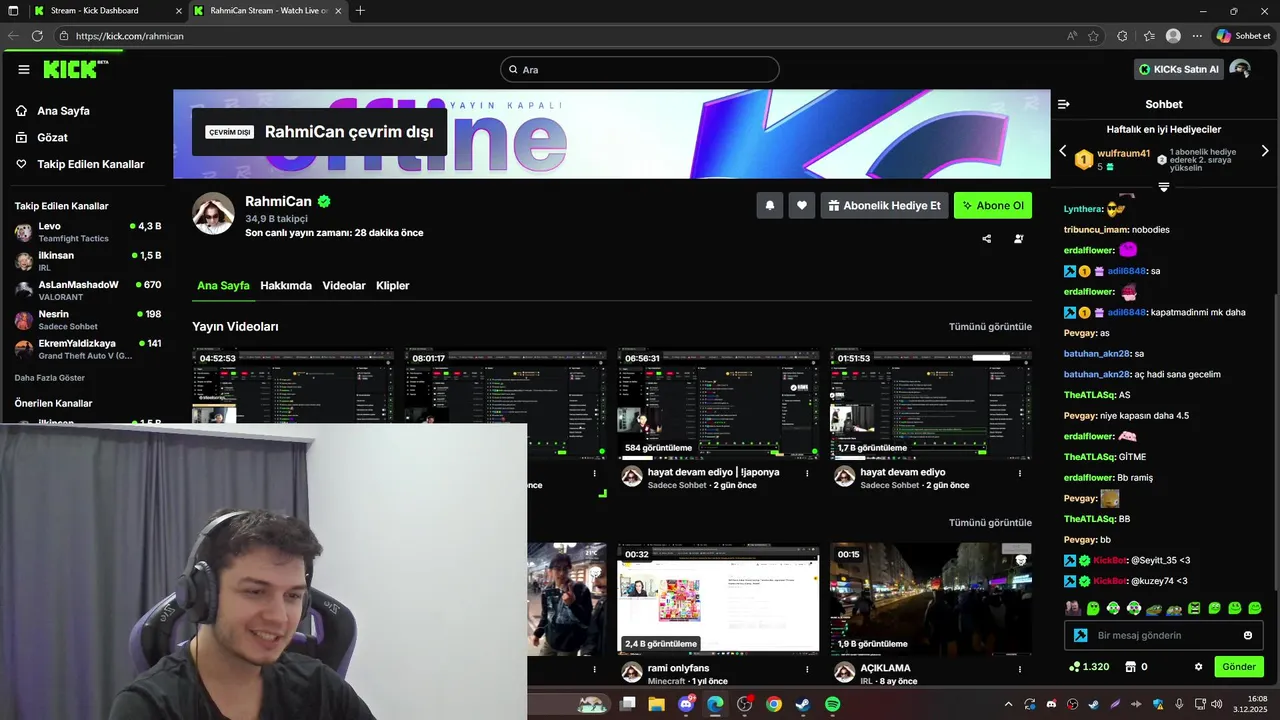This screenshot has height=720, width=1280.
Task: Expand Daha Fazla Göster channels
Action: (49, 378)
